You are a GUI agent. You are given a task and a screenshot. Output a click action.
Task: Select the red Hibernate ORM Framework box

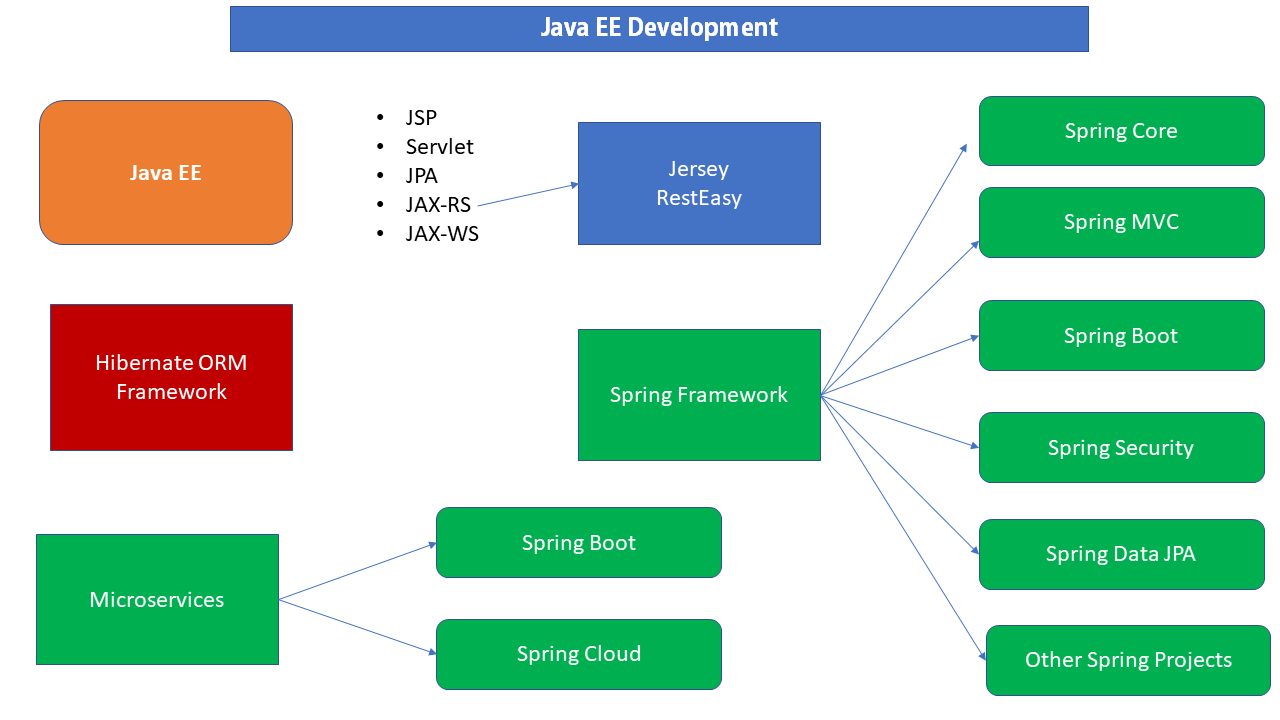171,377
